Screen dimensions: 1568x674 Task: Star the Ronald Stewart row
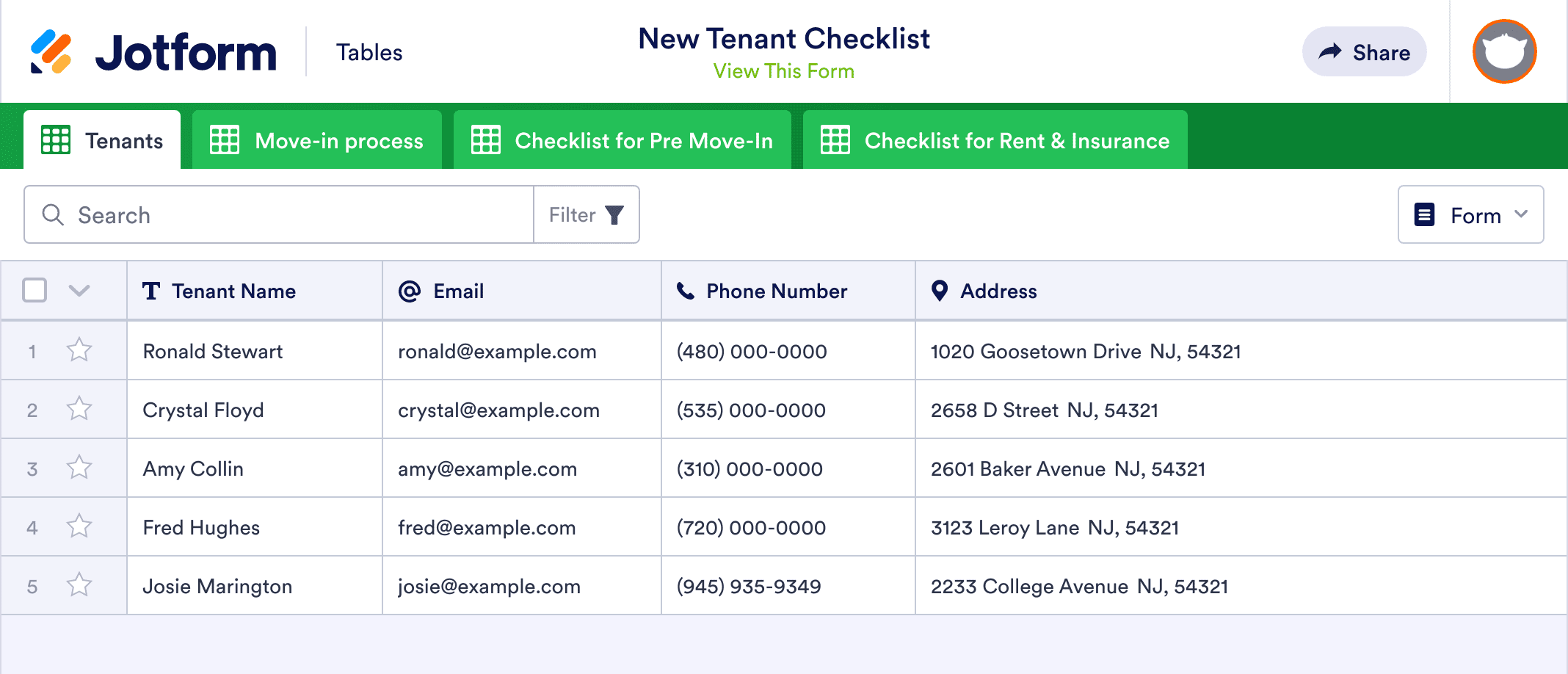click(x=79, y=351)
